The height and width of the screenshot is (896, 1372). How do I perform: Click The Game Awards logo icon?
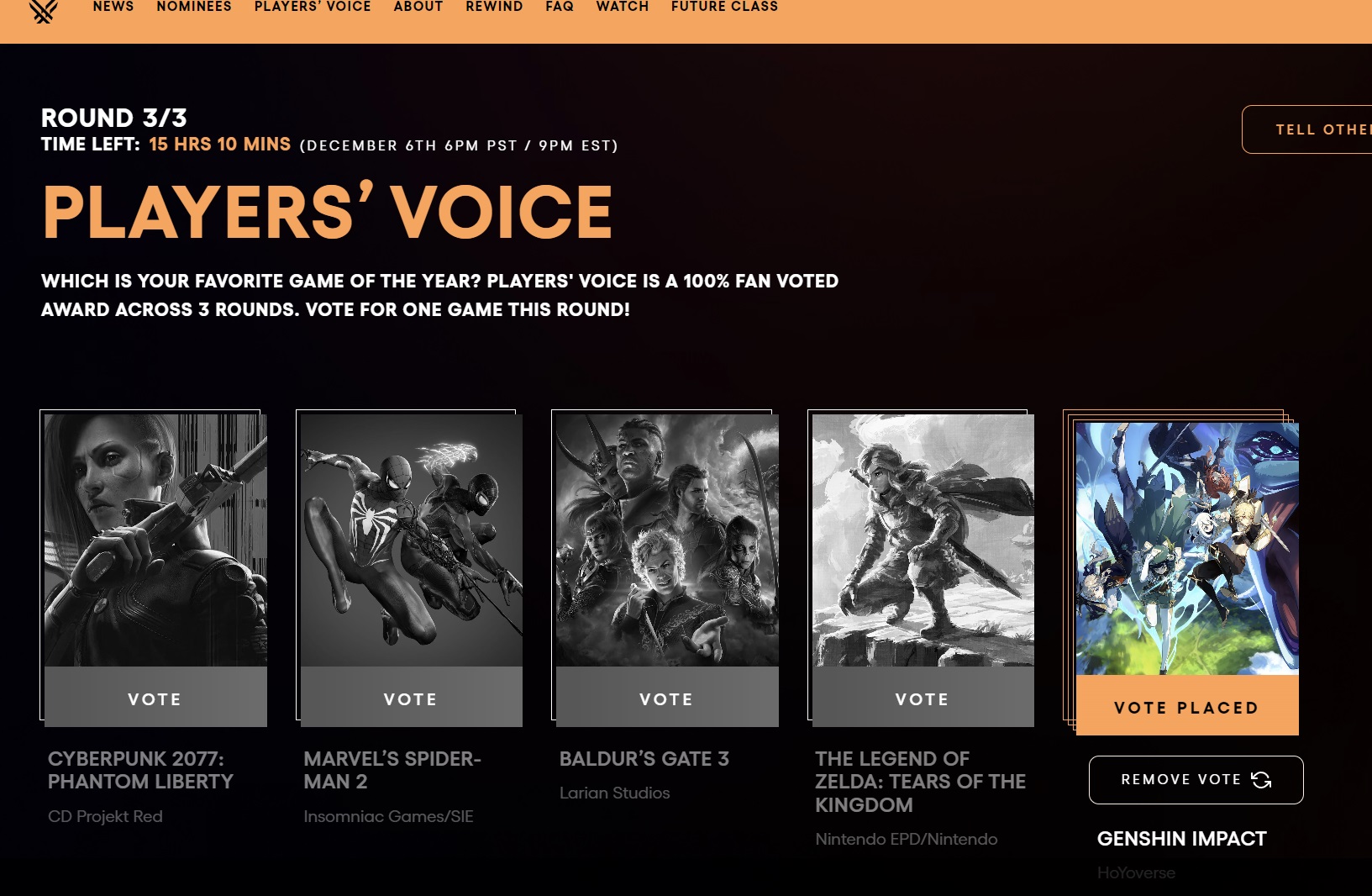click(x=43, y=10)
